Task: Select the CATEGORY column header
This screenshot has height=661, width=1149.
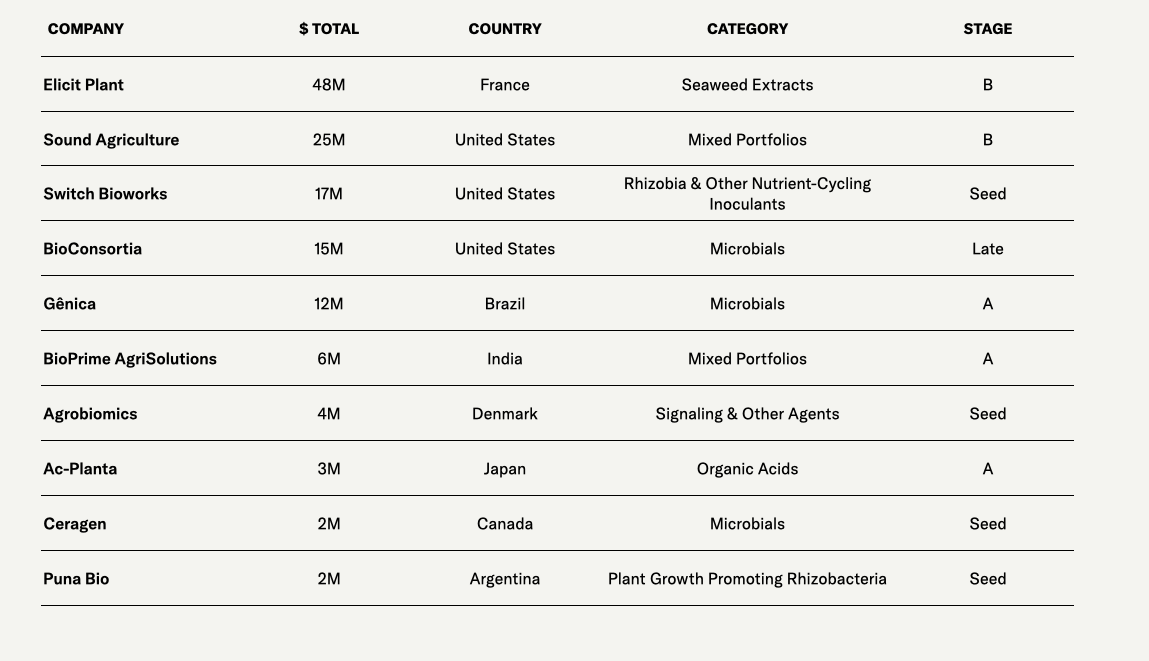Action: (x=747, y=29)
